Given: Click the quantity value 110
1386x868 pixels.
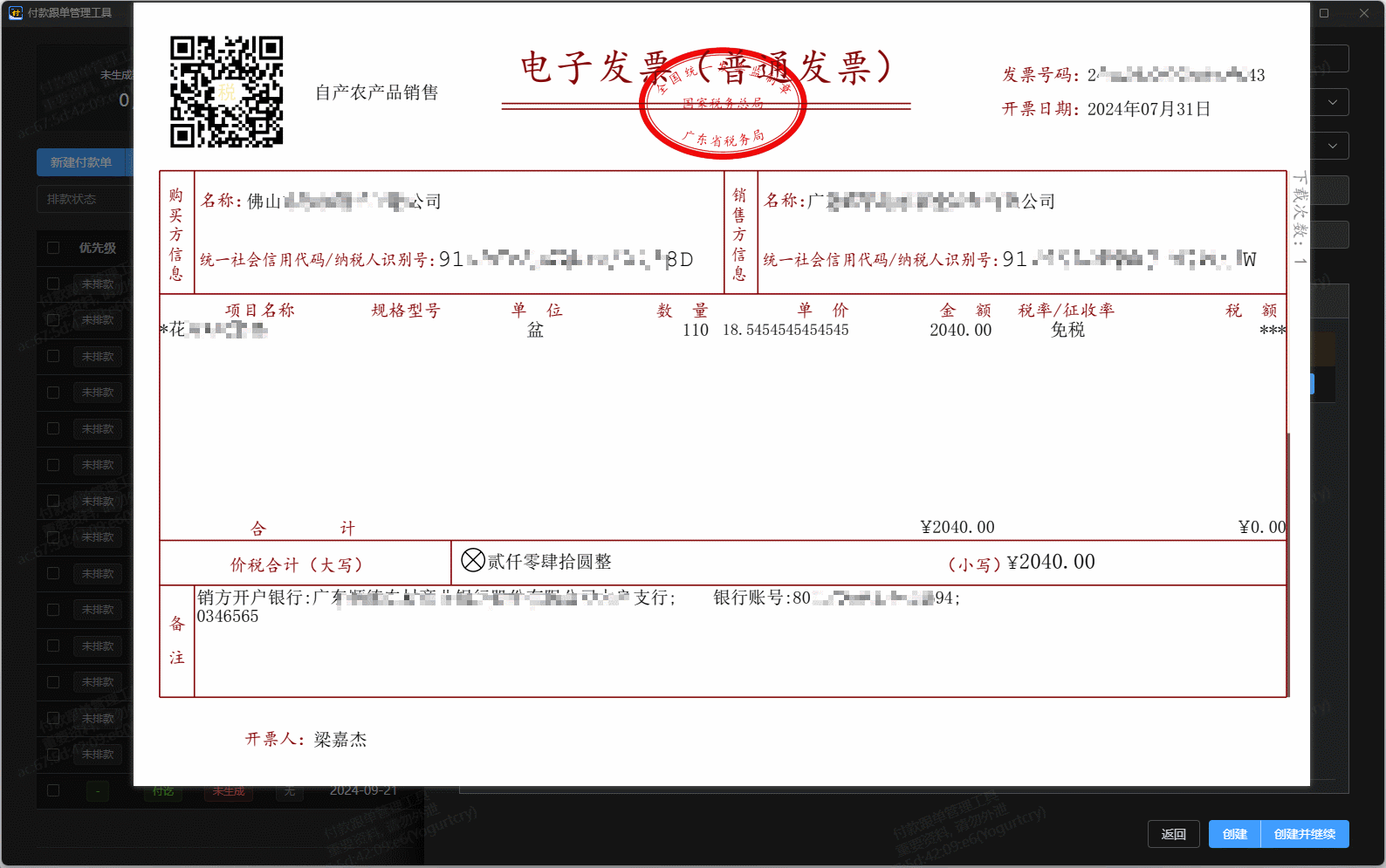Looking at the screenshot, I should click(696, 330).
